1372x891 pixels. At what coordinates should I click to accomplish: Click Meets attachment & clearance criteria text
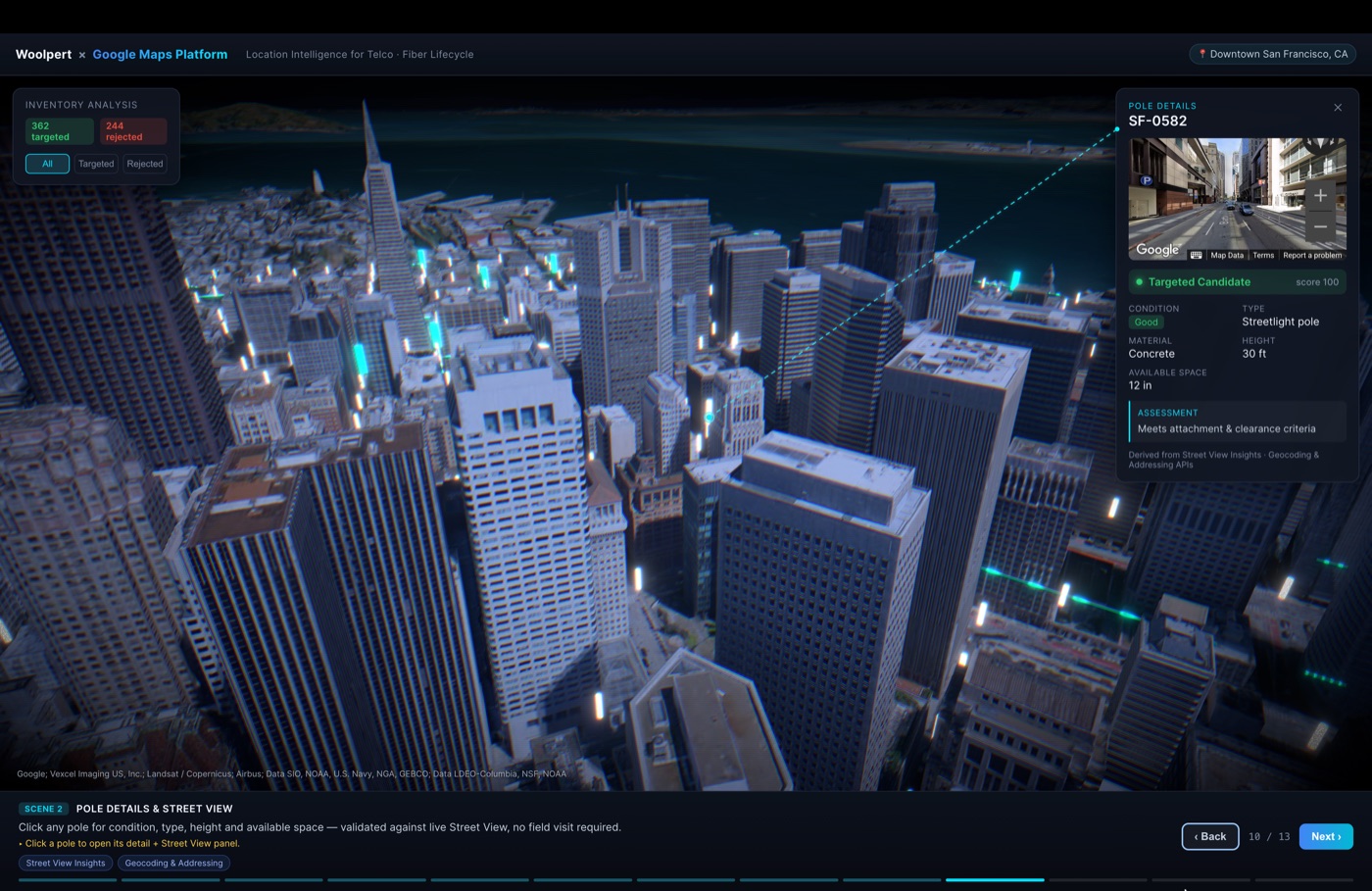pyautogui.click(x=1227, y=428)
